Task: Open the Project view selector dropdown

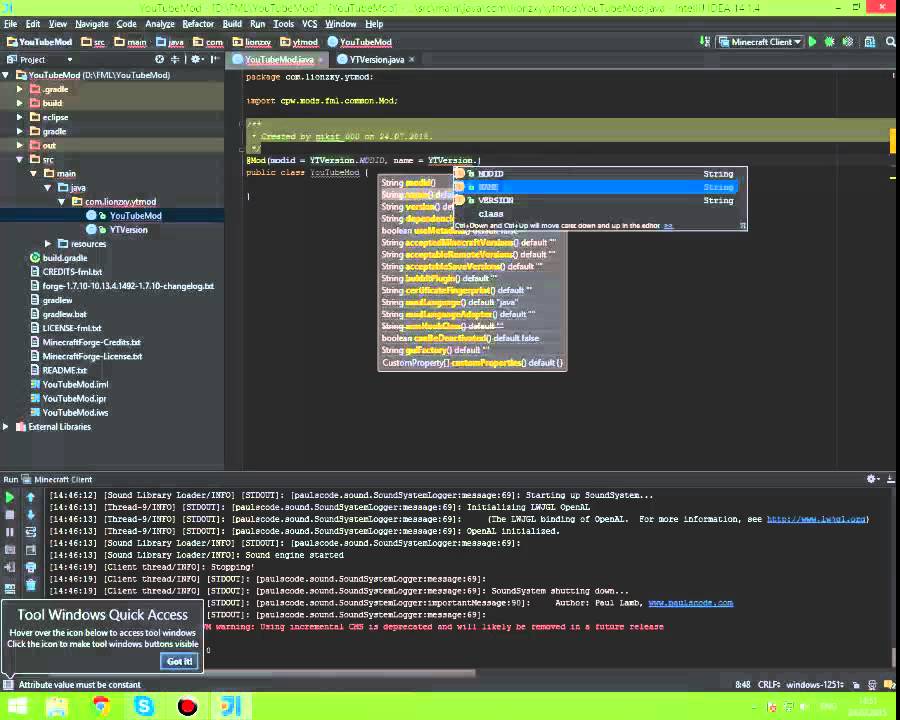Action: (x=70, y=60)
